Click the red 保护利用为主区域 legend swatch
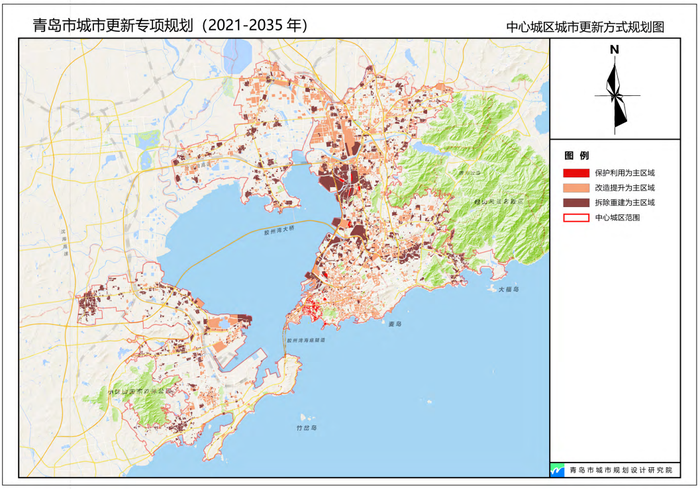This screenshot has width=700, height=489. [x=576, y=173]
